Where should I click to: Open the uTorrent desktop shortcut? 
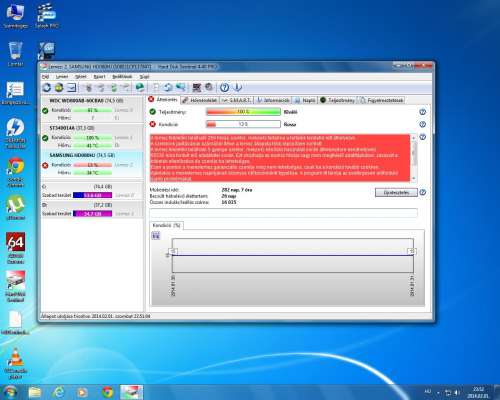15,208
